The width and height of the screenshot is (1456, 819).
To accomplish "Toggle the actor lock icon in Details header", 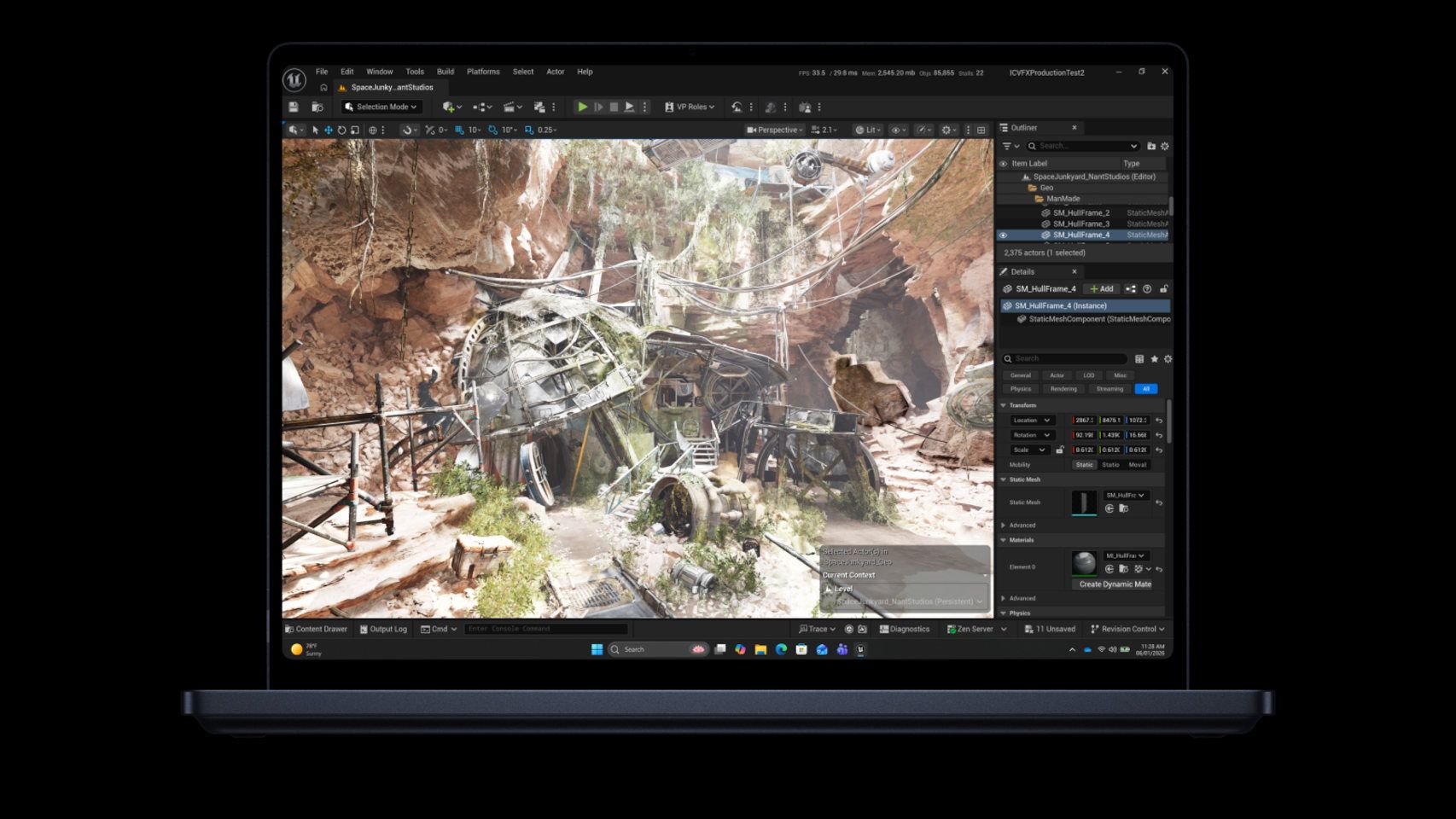I will (1163, 288).
